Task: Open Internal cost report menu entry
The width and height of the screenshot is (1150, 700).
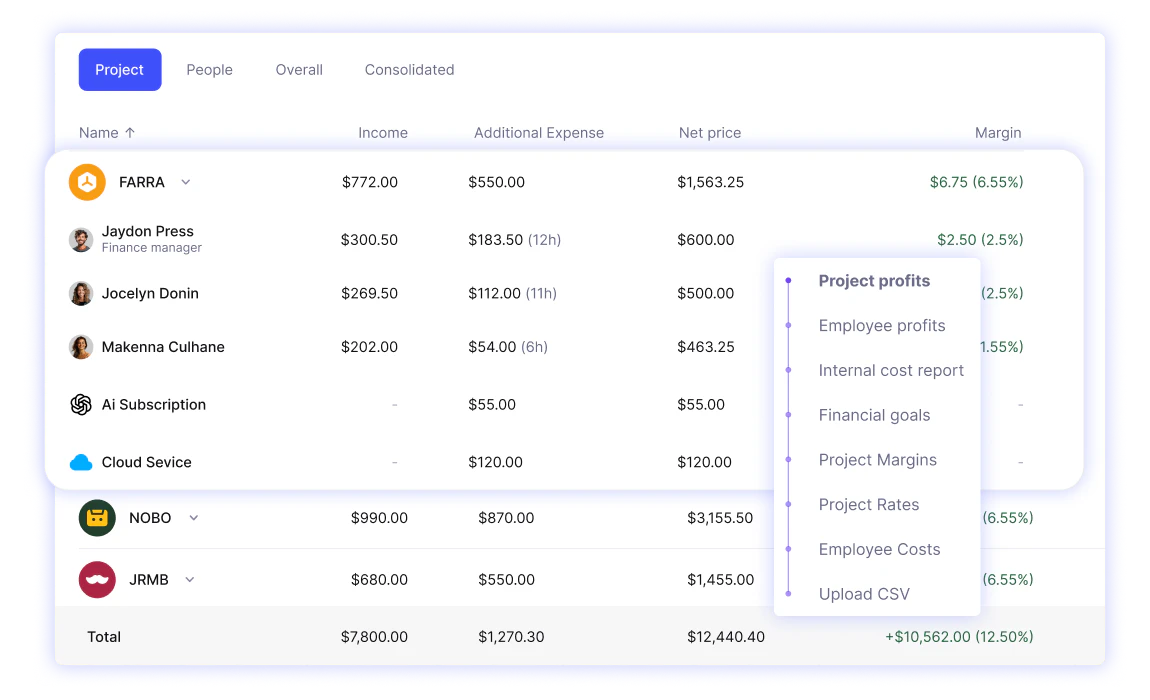Action: [891, 371]
